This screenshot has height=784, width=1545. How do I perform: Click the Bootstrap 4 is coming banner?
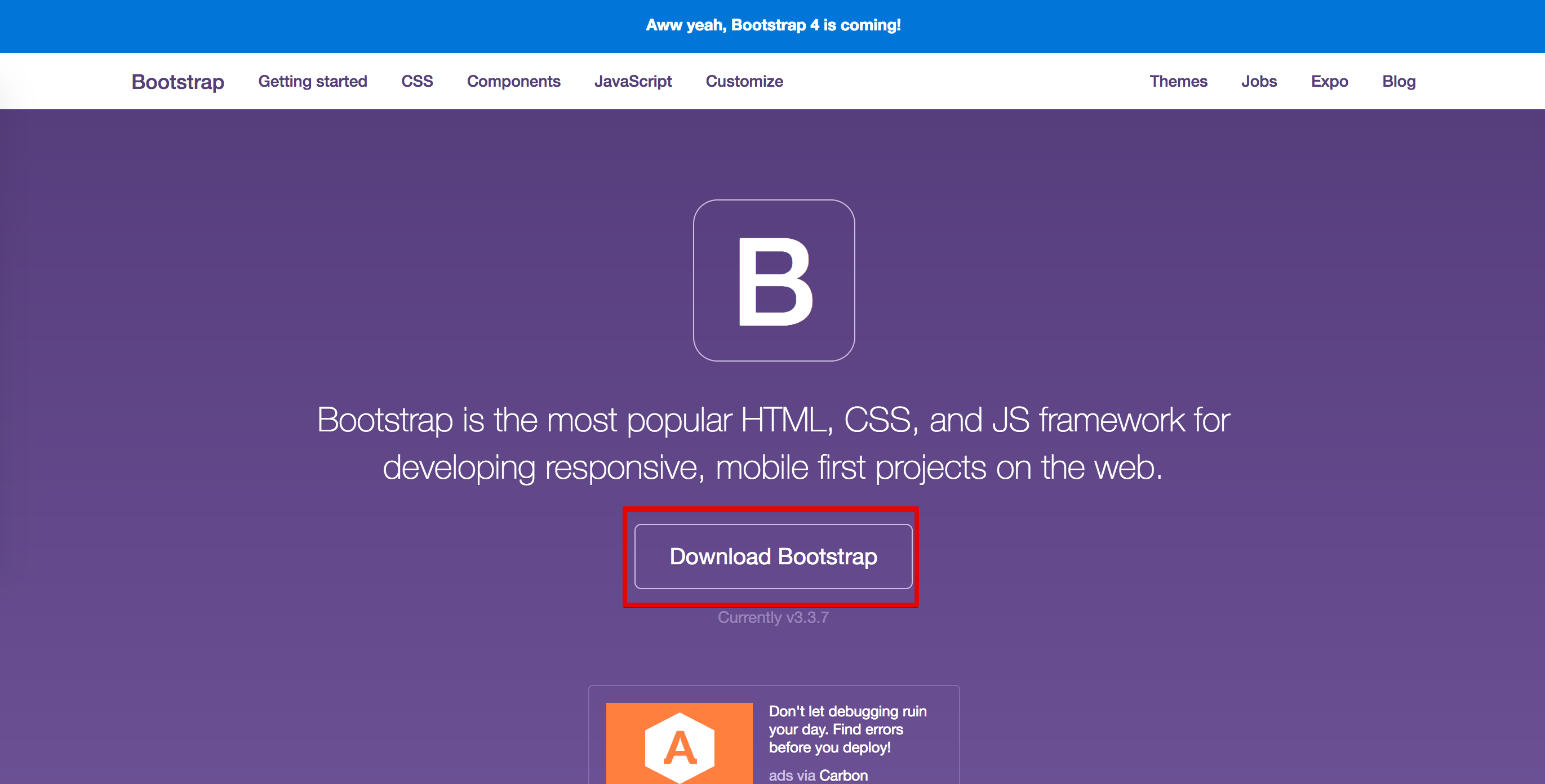coord(772,25)
